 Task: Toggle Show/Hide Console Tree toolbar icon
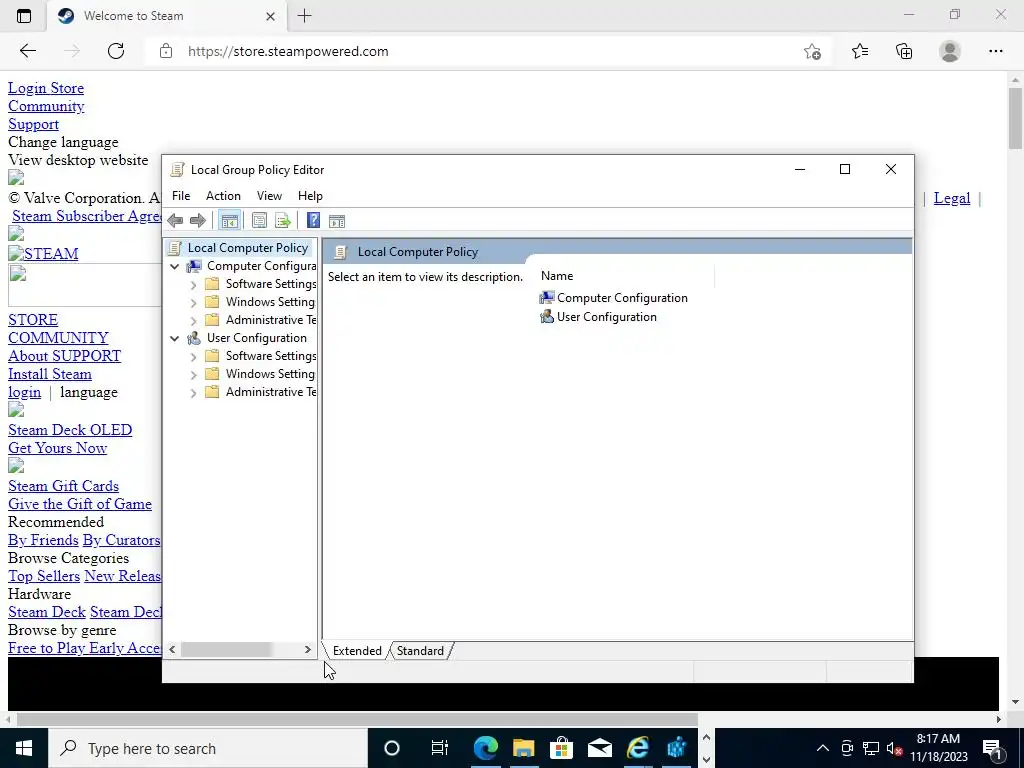coord(229,221)
